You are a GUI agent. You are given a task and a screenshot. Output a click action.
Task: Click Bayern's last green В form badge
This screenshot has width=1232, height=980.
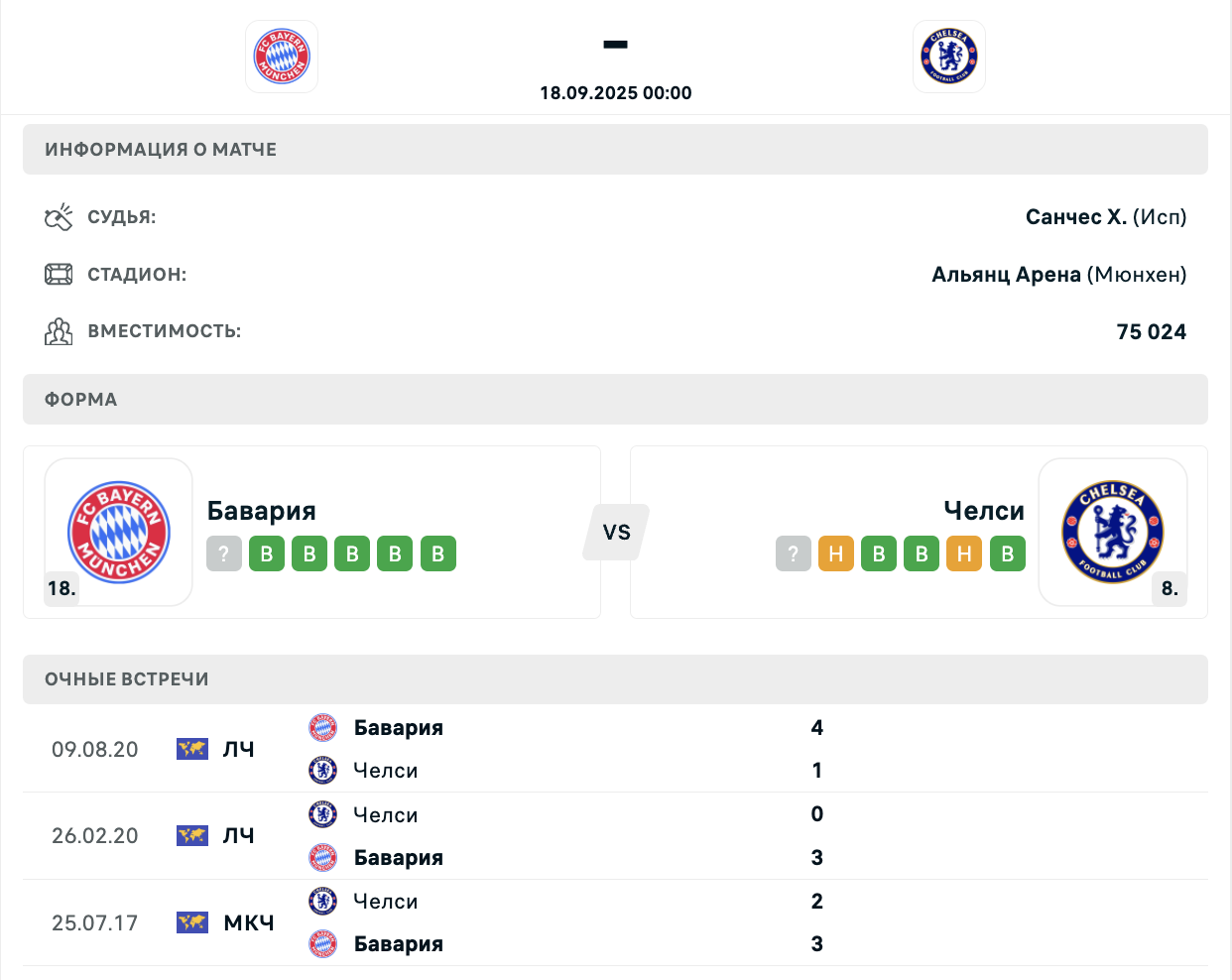coord(438,553)
